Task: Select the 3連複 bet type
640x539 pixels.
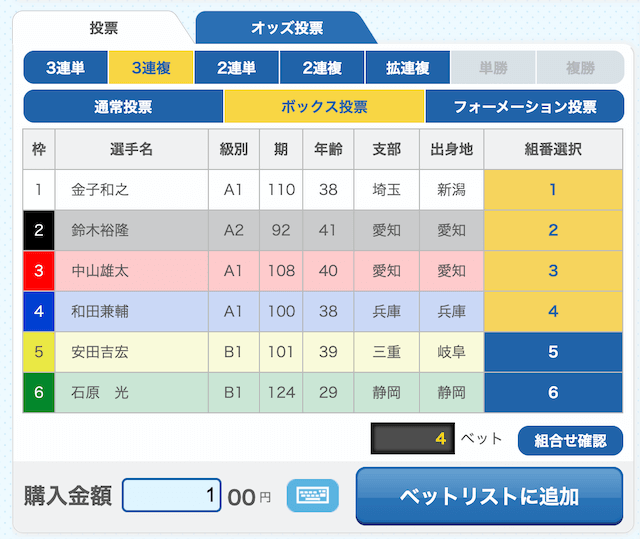Action: click(151, 67)
